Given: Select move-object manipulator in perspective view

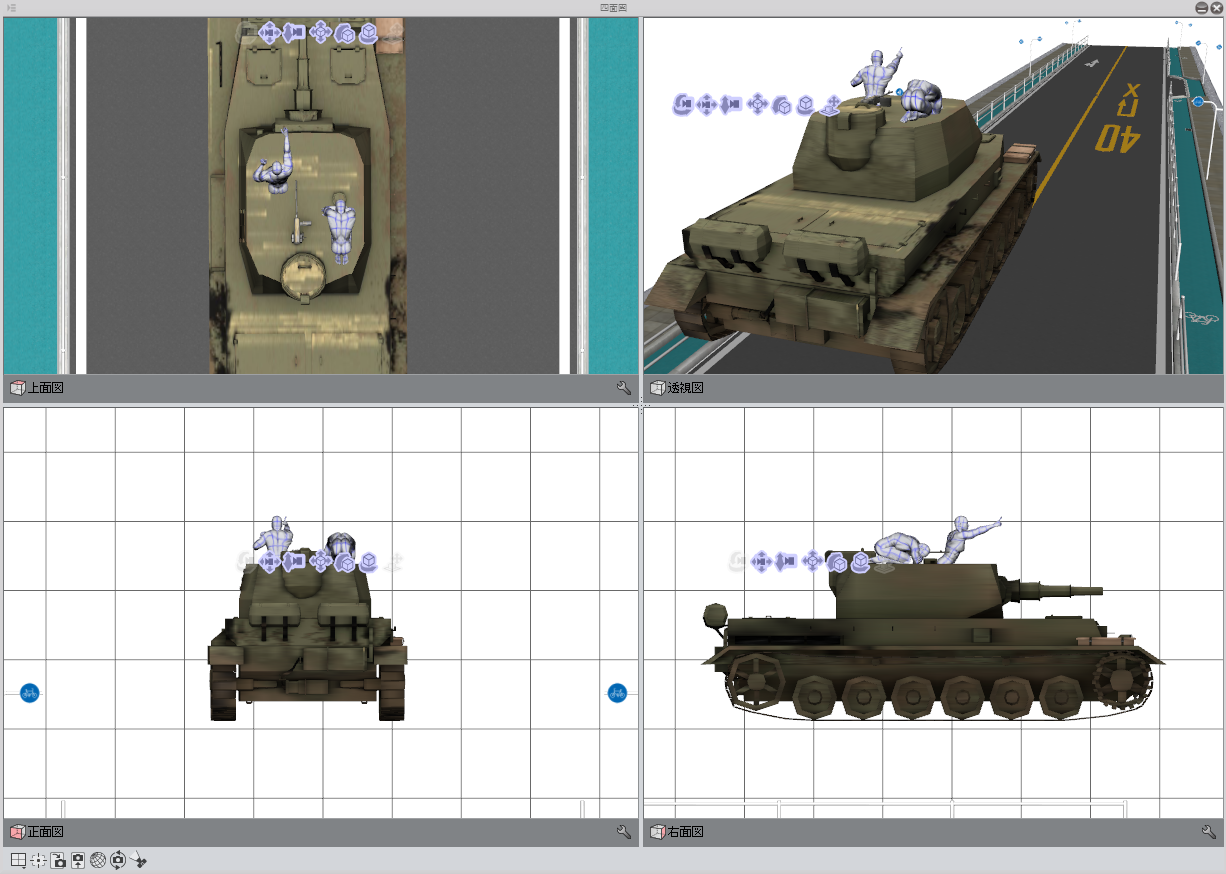Looking at the screenshot, I should [757, 104].
